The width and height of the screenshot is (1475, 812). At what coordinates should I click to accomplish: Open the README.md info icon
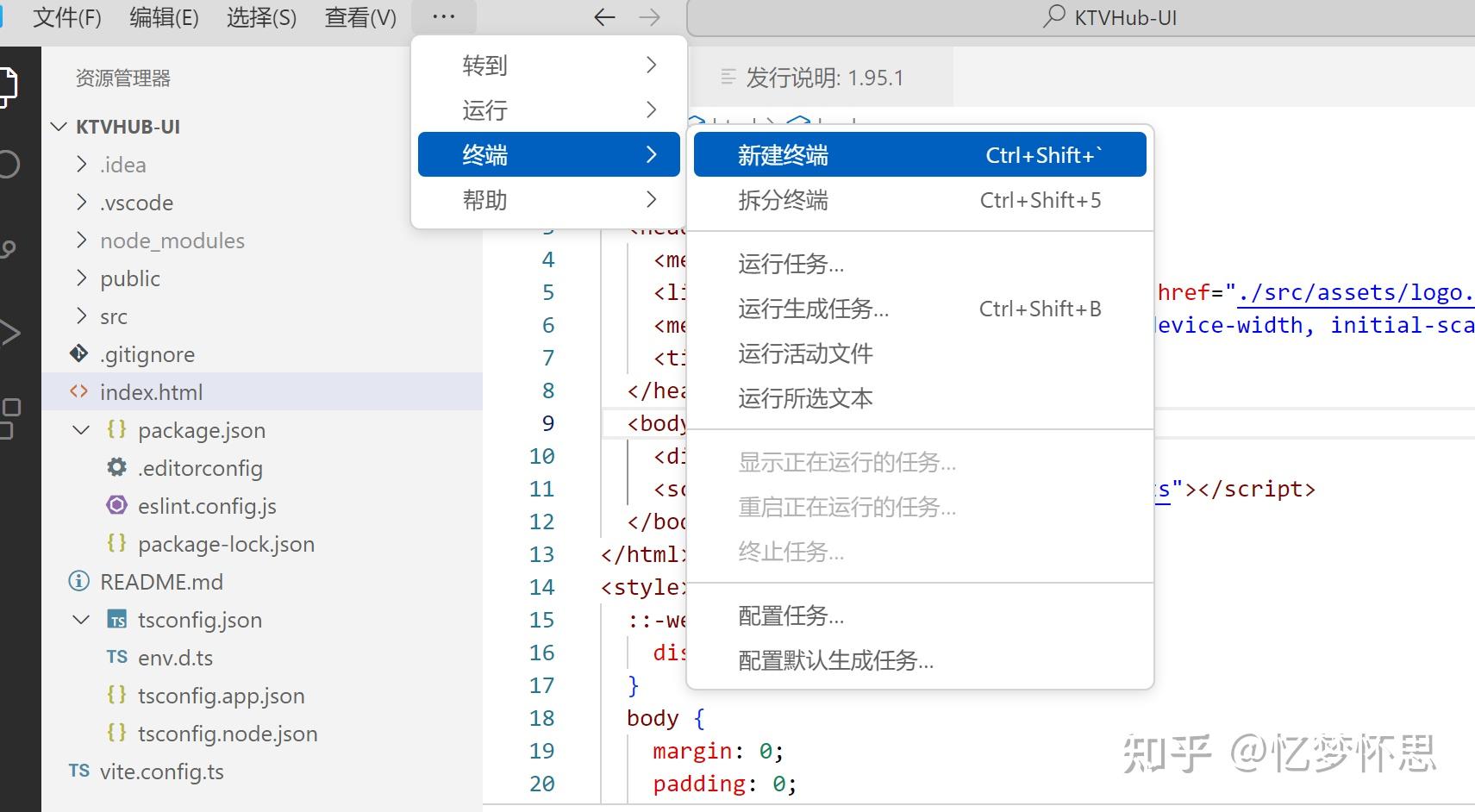[78, 581]
